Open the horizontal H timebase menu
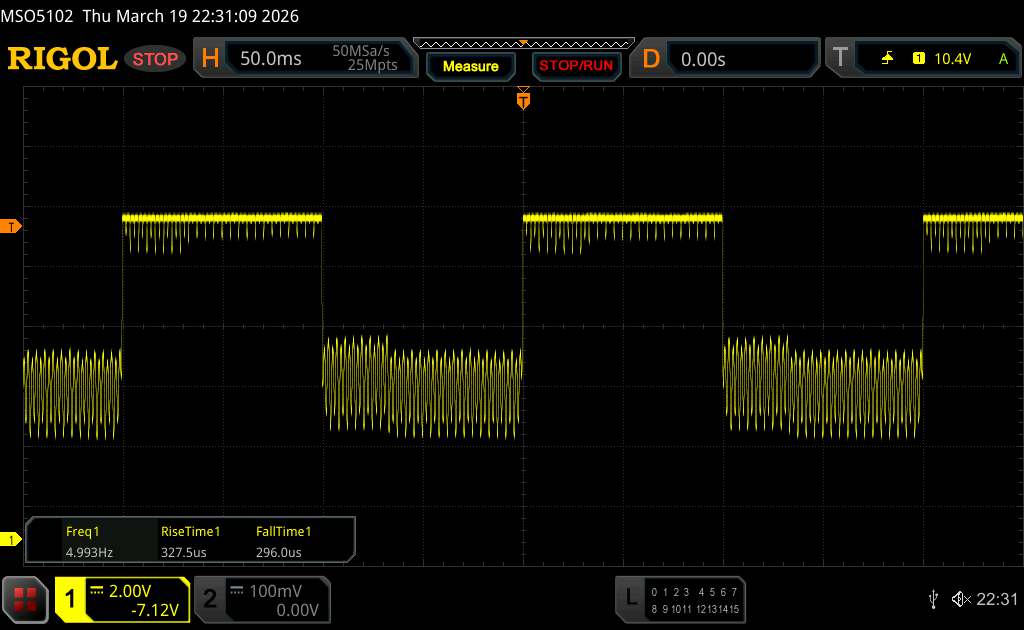Screen dimensions: 1024x630 point(210,59)
